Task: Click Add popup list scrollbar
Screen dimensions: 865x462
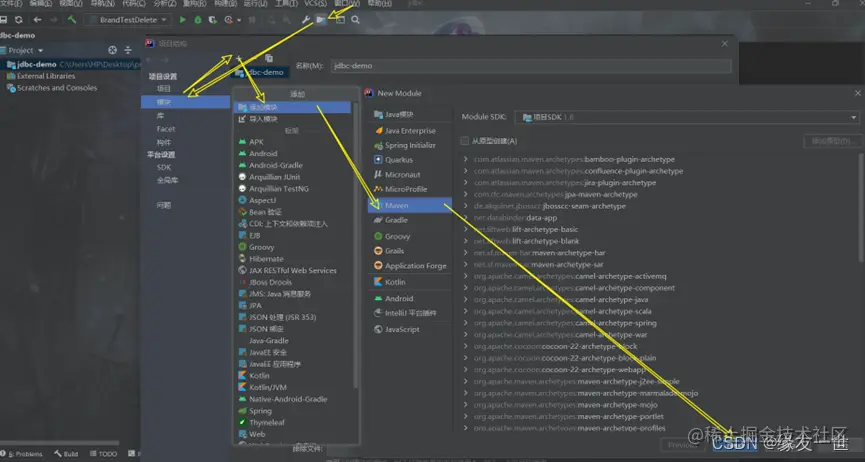Action: (356, 246)
